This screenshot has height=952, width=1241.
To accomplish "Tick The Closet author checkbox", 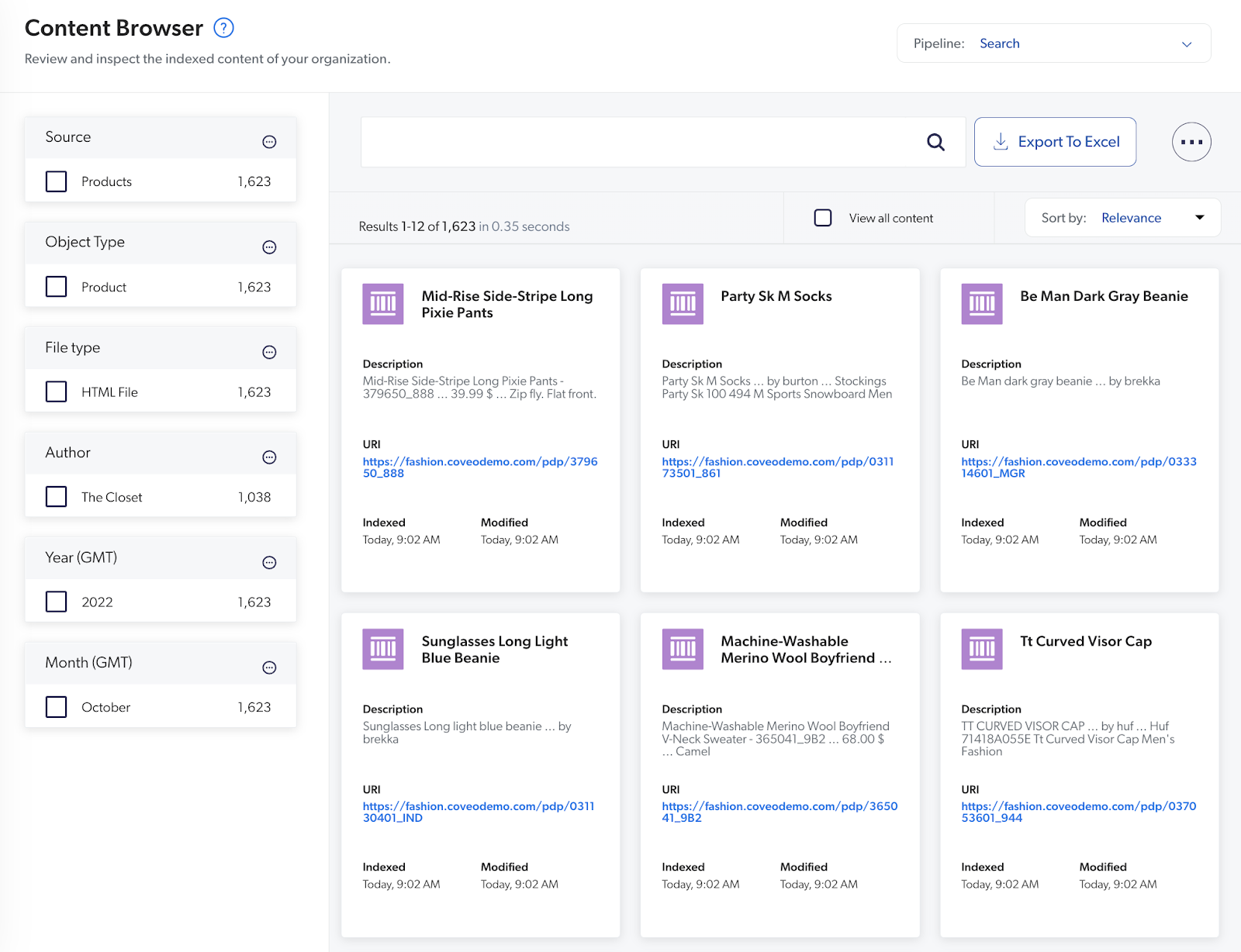I will [57, 497].
